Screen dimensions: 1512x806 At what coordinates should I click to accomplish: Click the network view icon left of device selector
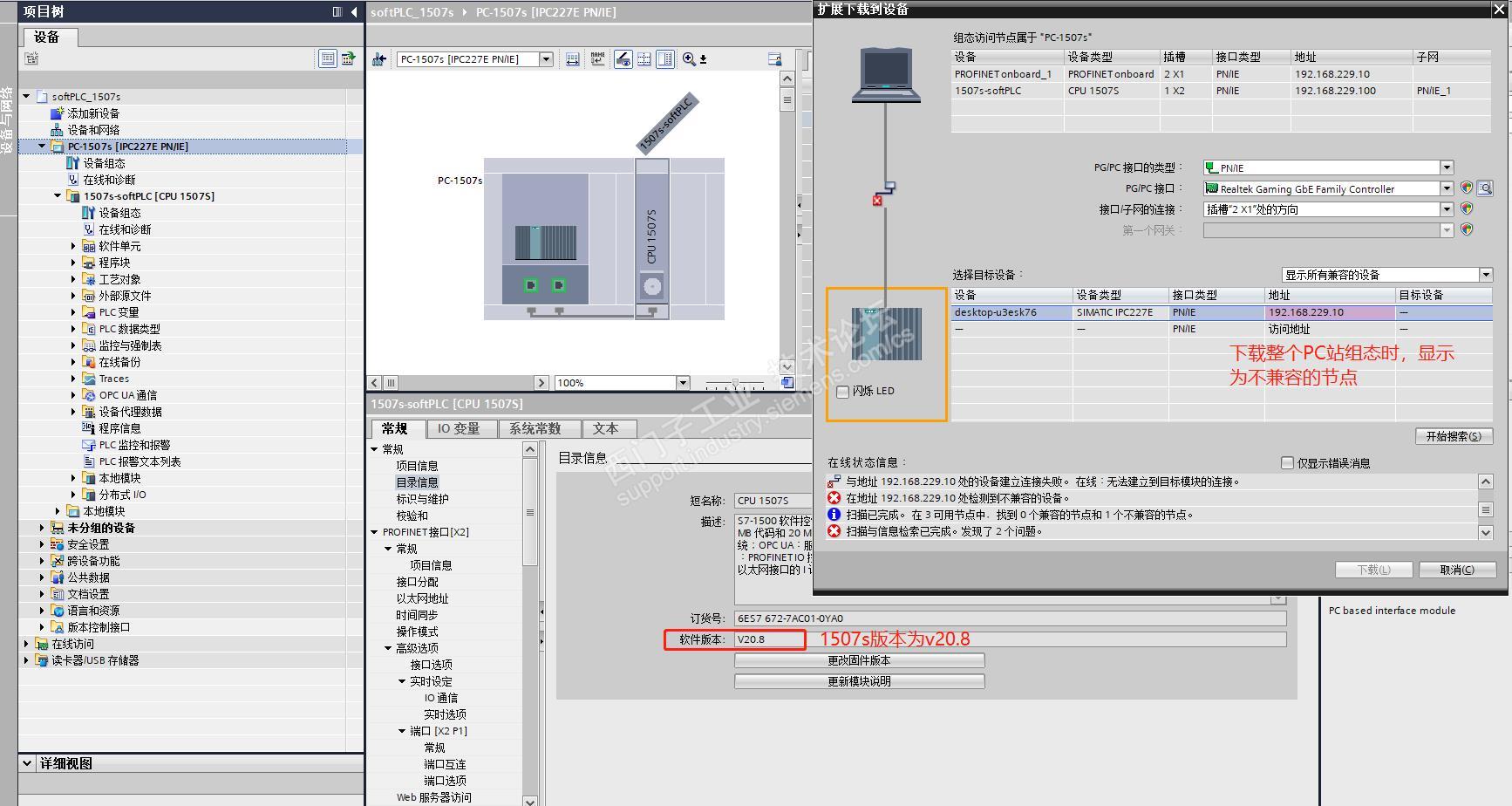(379, 59)
